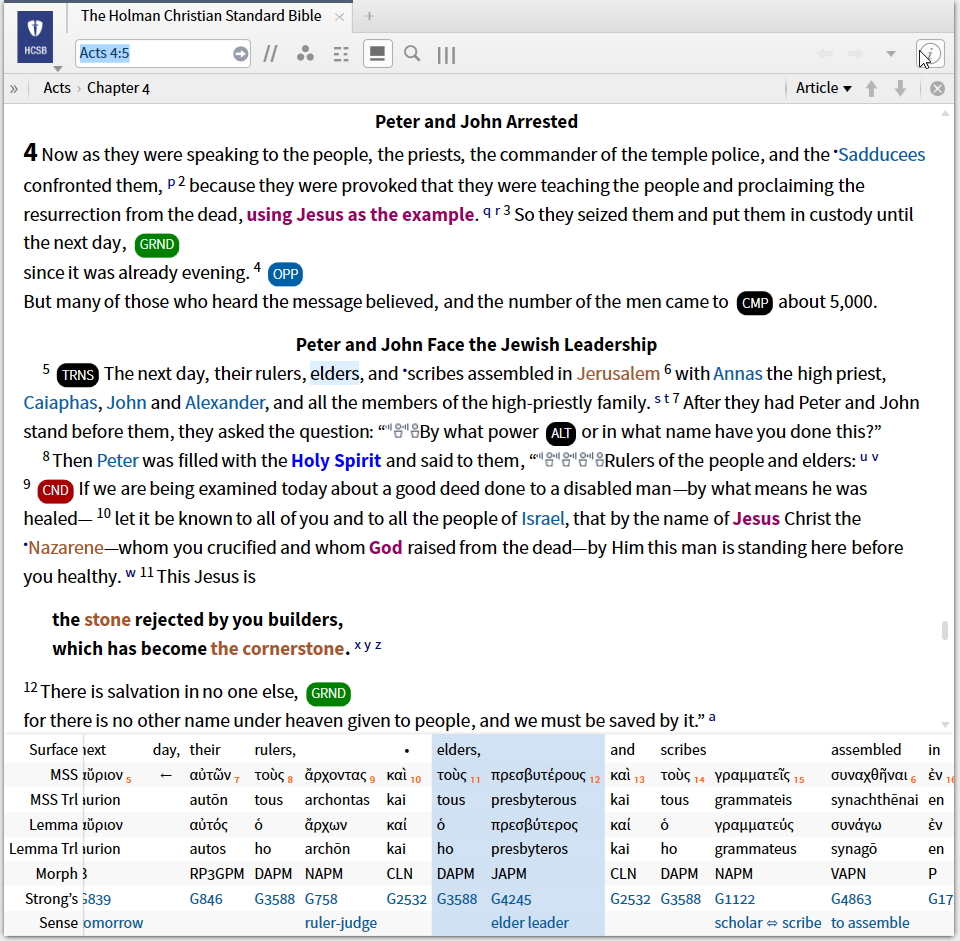This screenshot has height=941, width=960.
Task: Click Strong's number G4863
Action: point(851,899)
